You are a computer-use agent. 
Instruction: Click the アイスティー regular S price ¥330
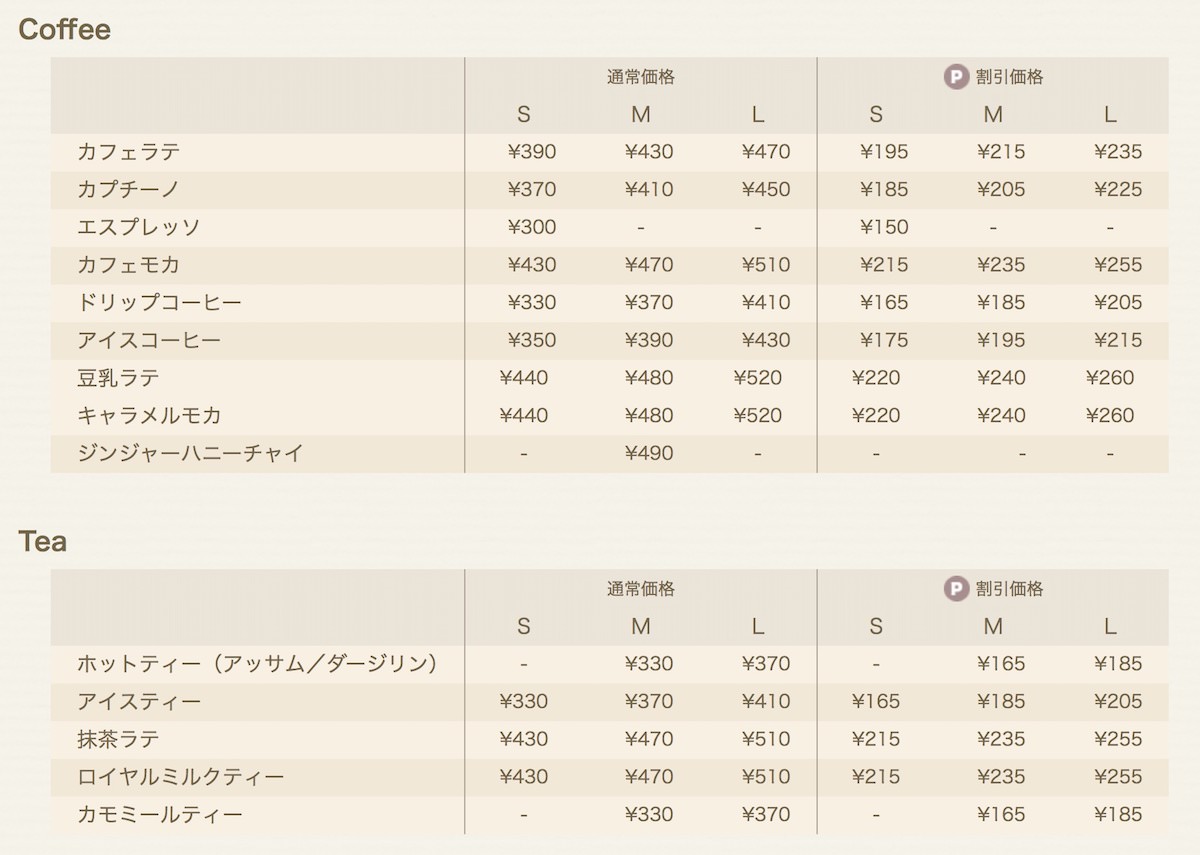(x=524, y=702)
